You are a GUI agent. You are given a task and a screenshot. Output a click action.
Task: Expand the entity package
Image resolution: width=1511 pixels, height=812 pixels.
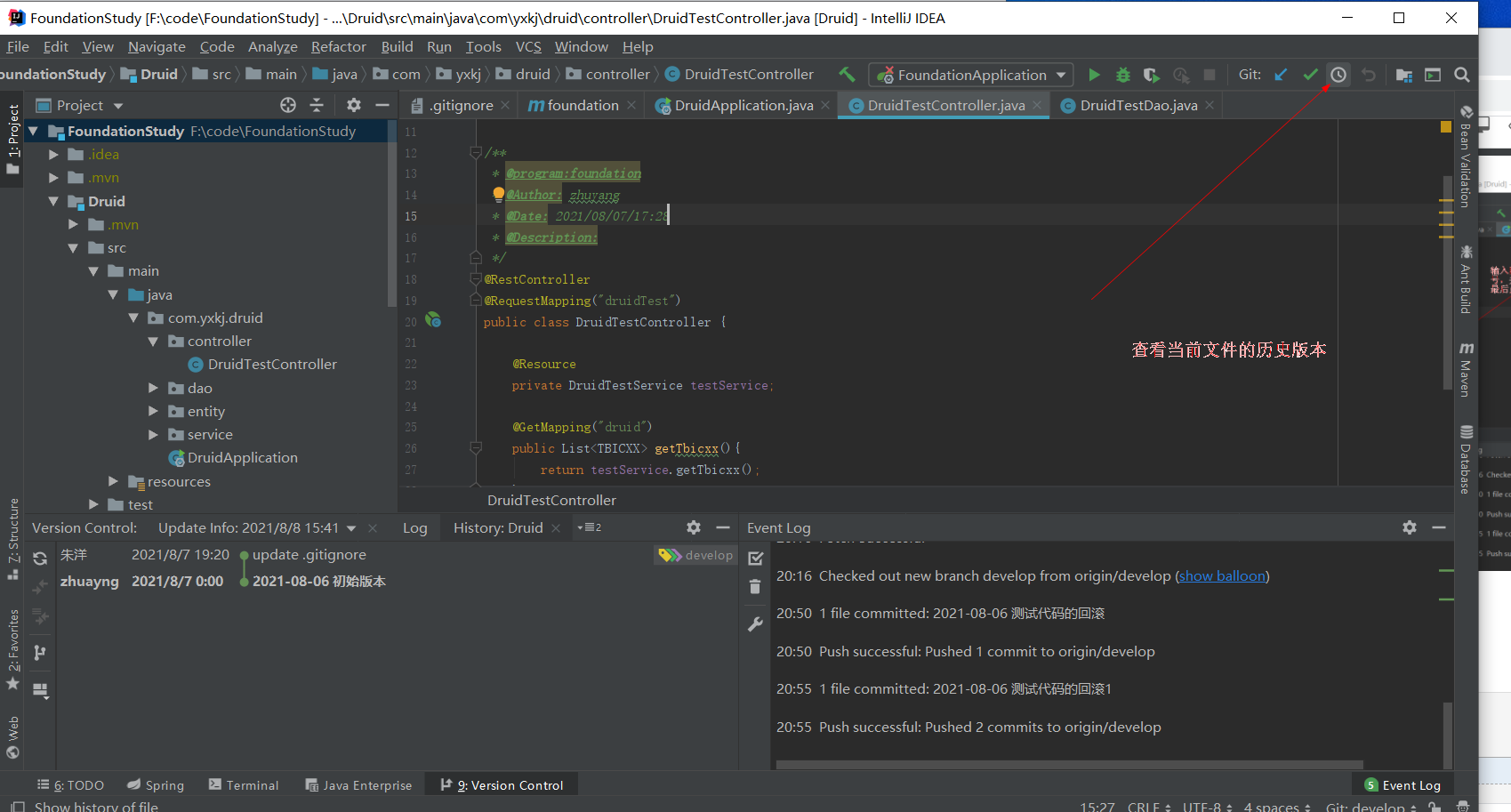click(153, 411)
